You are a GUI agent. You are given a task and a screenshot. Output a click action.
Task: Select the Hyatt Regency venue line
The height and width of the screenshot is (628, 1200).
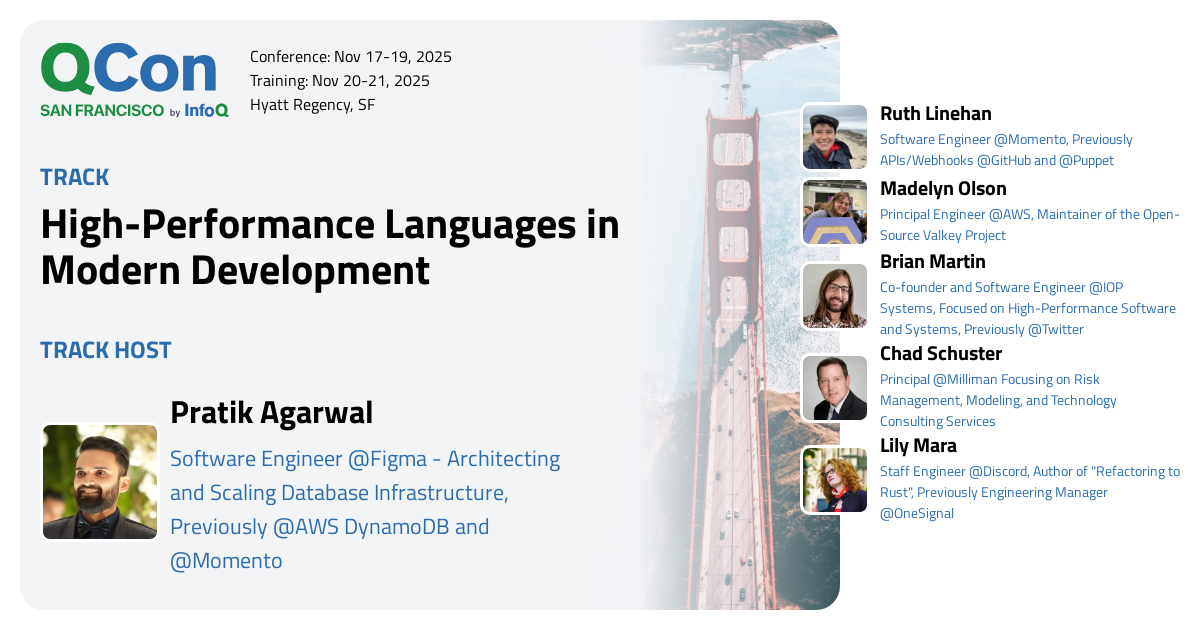coord(312,104)
